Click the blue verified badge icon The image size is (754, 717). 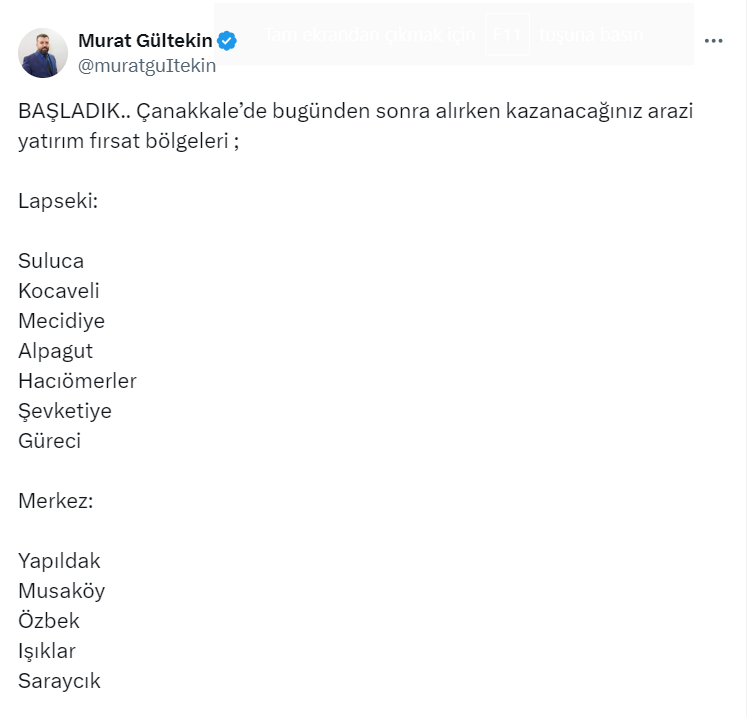[x=227, y=41]
